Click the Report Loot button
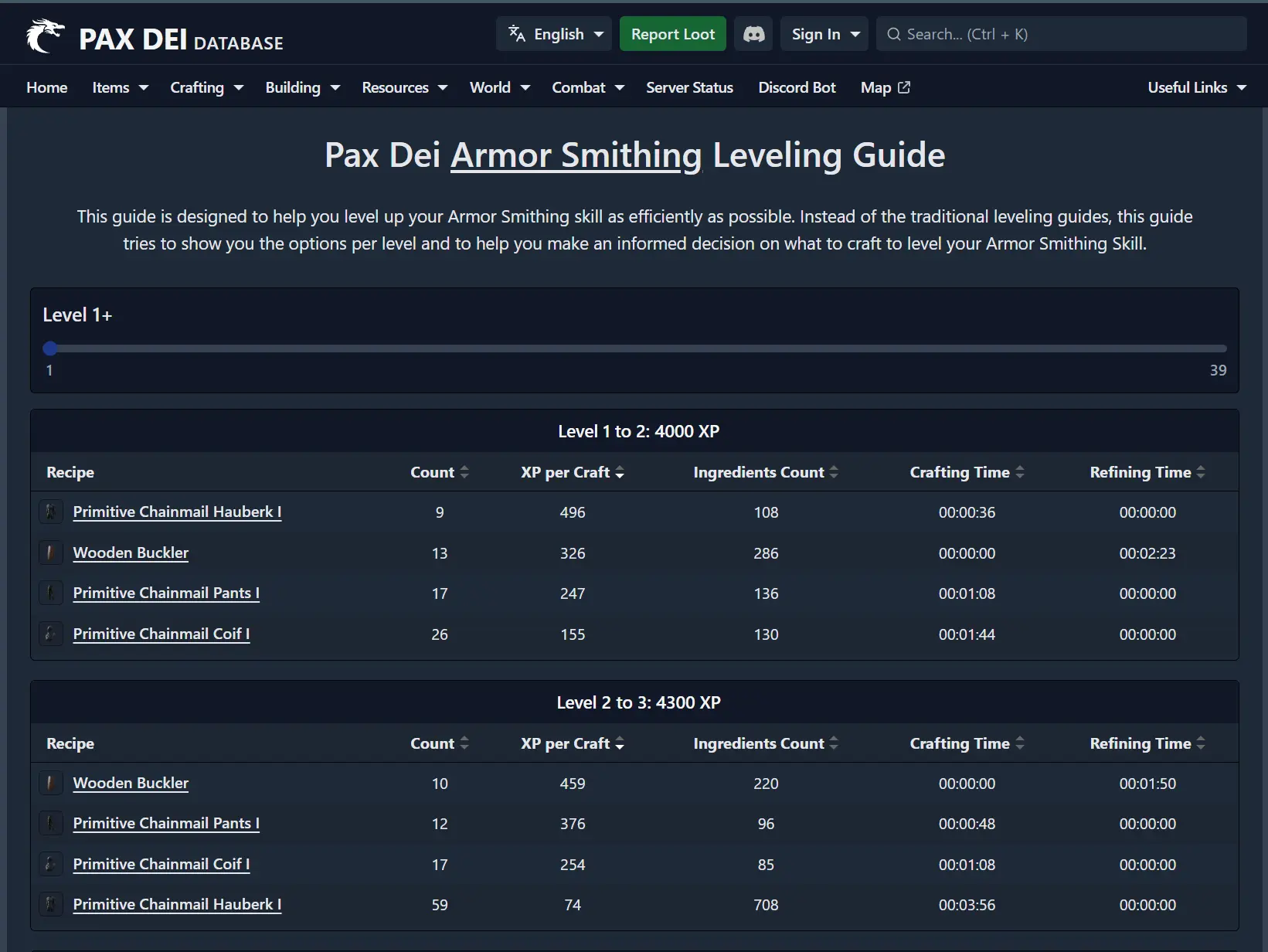The width and height of the screenshot is (1268, 952). [x=672, y=34]
